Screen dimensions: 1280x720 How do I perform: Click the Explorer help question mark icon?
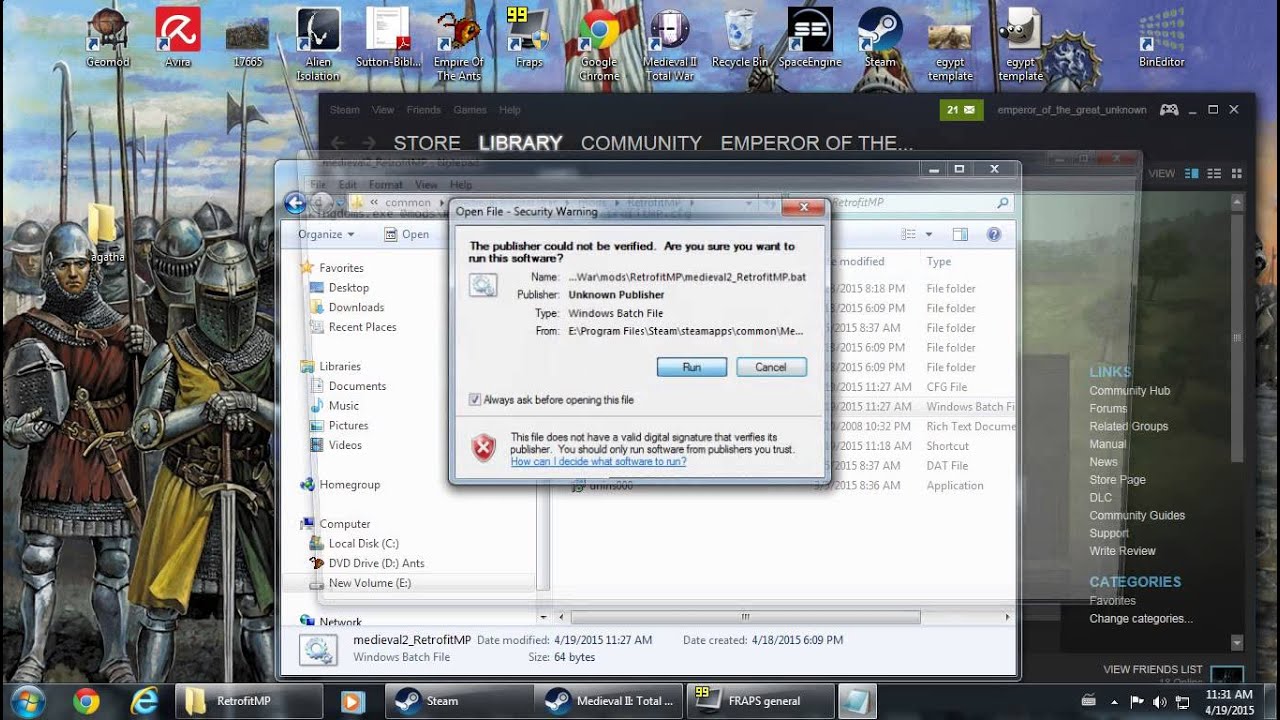pos(994,234)
